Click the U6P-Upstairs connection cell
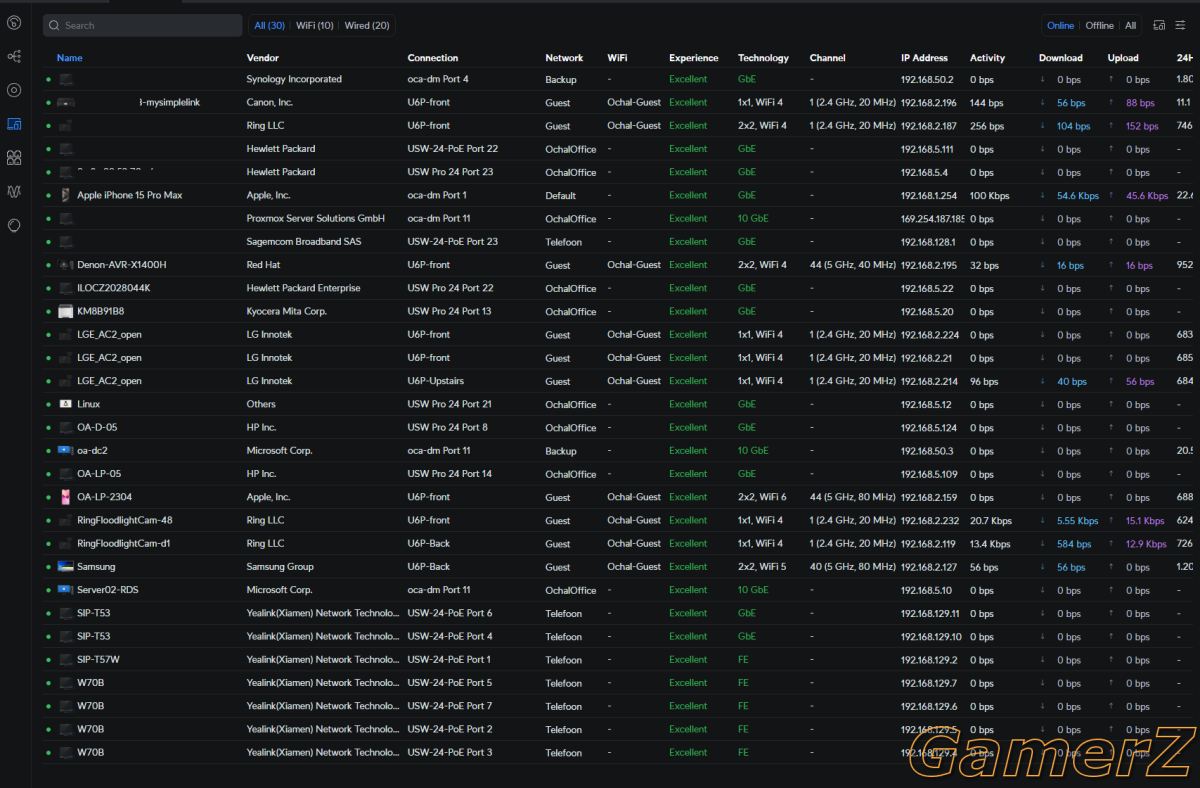This screenshot has height=788, width=1200. 436,381
